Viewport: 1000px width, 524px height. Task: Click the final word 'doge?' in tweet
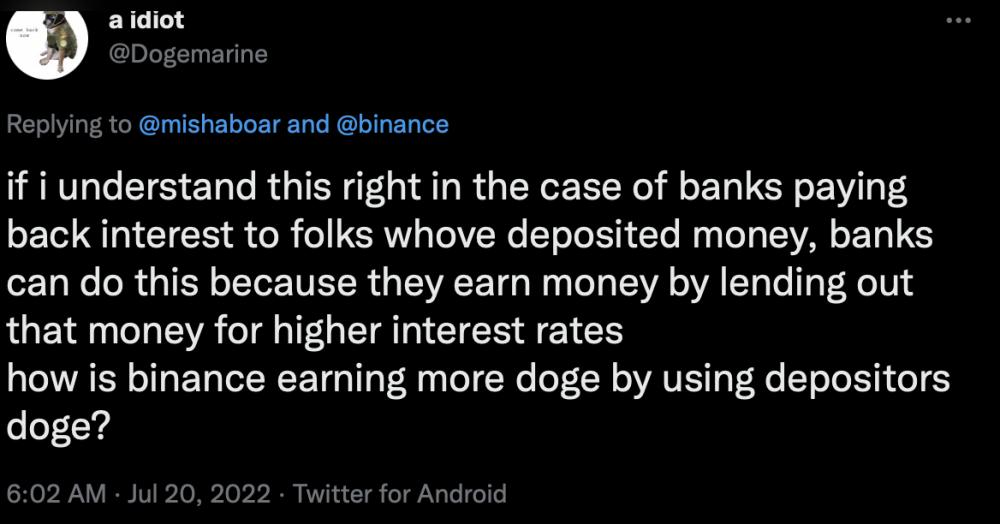coord(59,428)
